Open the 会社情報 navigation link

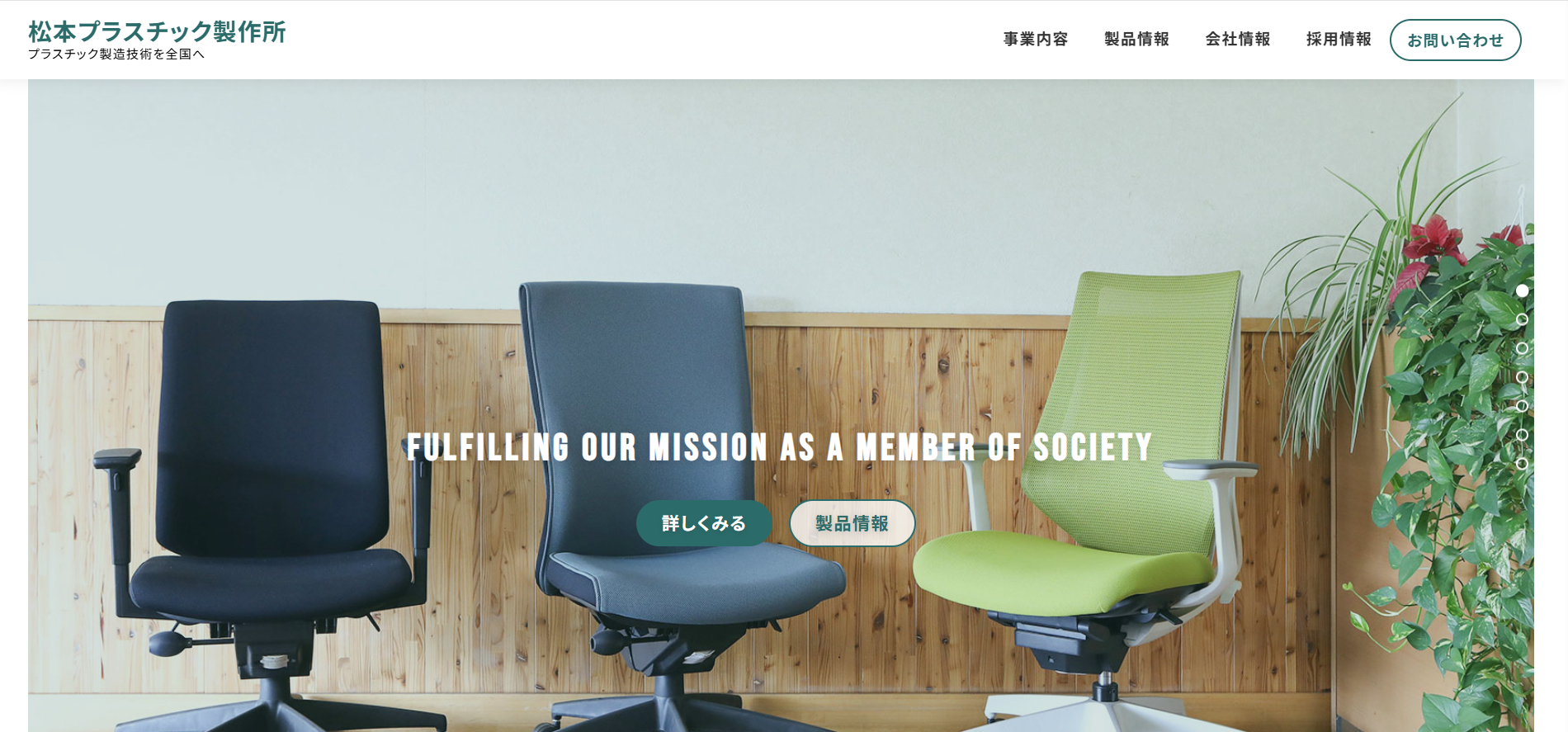click(x=1238, y=40)
